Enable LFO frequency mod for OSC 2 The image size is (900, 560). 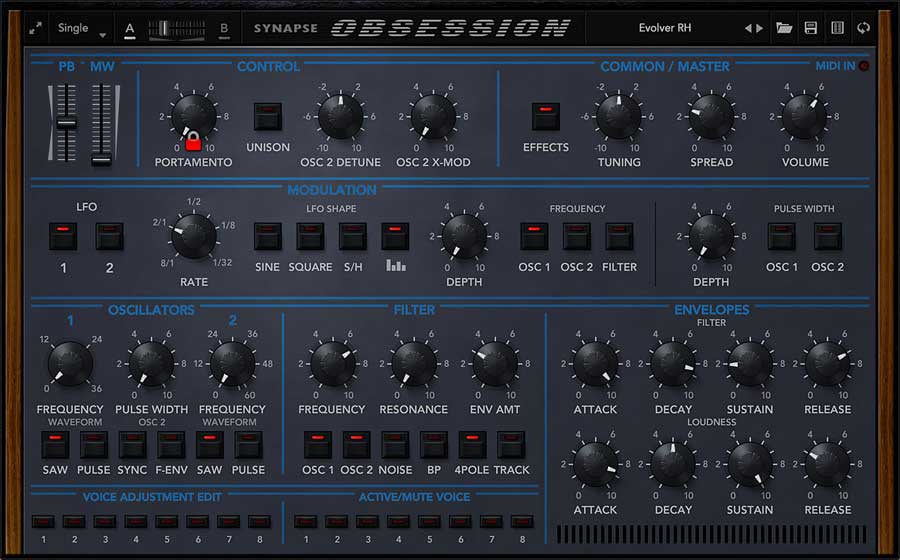click(x=577, y=236)
